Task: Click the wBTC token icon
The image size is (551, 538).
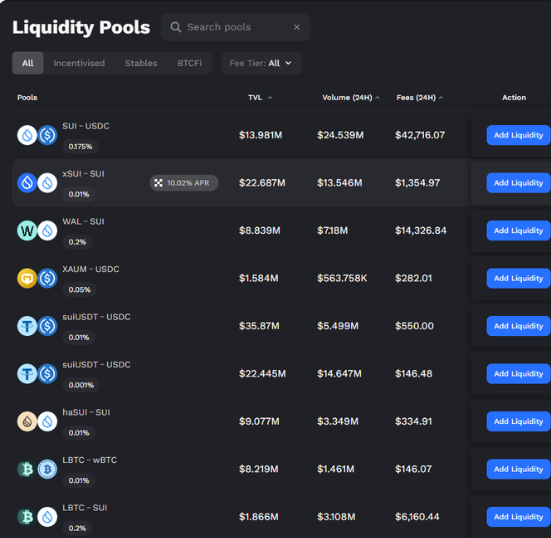Action: pos(47,469)
